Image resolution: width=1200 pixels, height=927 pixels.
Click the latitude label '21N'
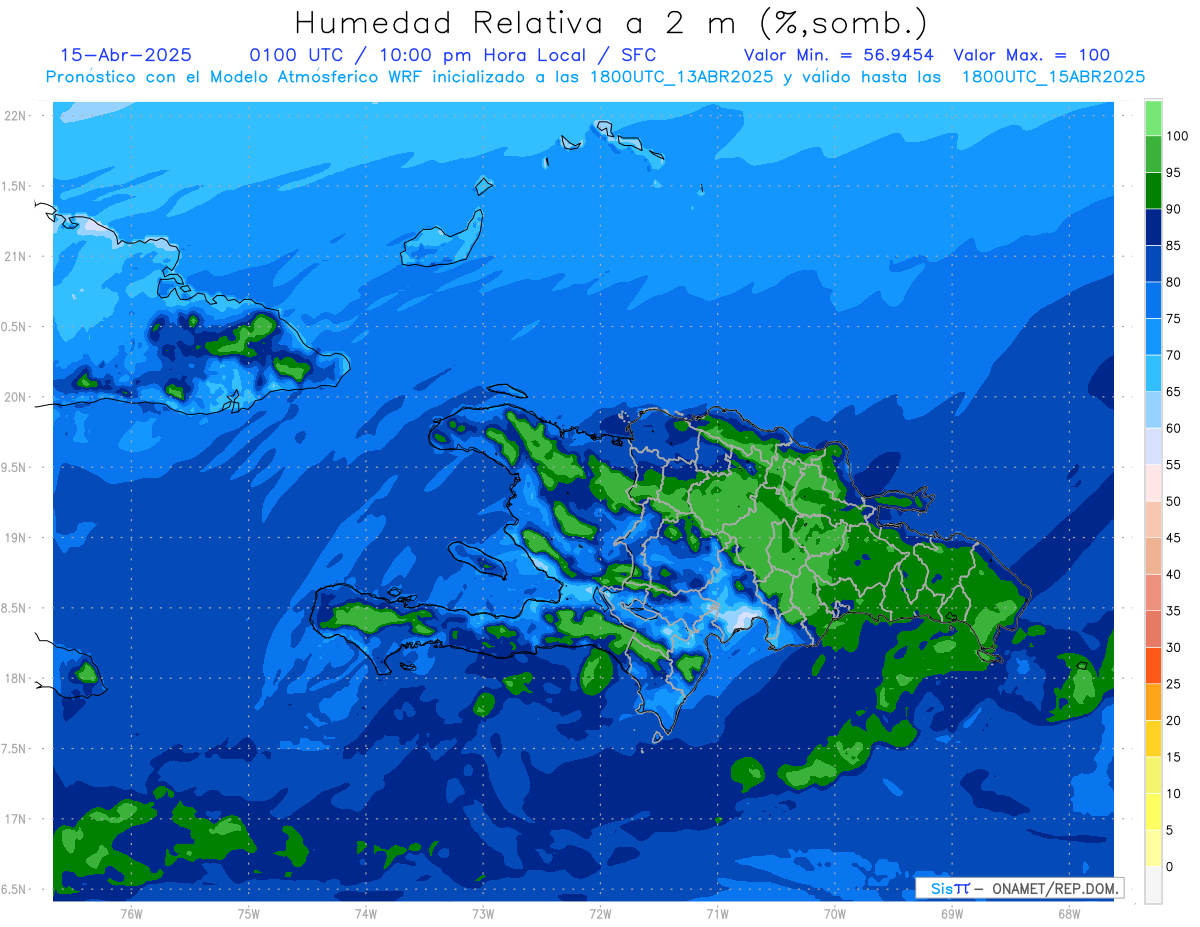[x=16, y=256]
